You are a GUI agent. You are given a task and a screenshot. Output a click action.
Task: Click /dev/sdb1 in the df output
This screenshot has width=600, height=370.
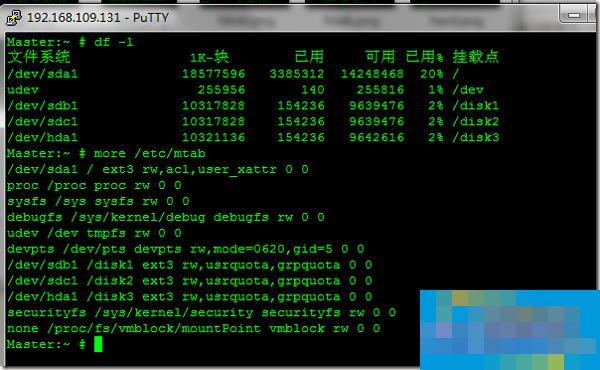[x=42, y=106]
